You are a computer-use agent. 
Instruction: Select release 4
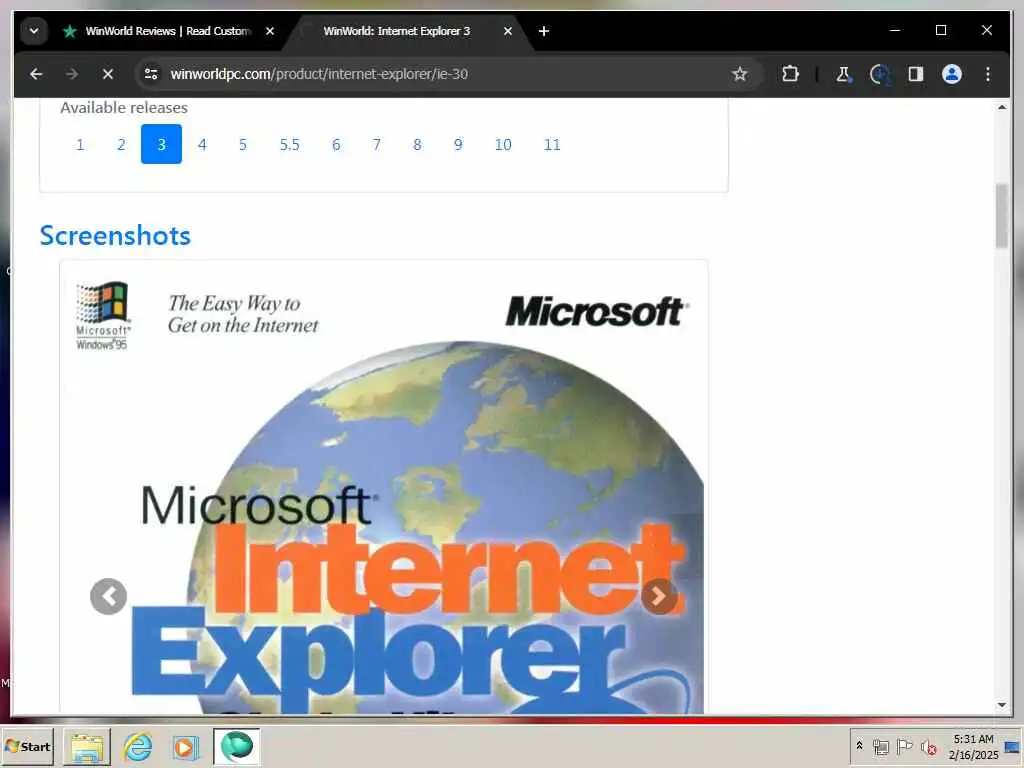coord(202,144)
